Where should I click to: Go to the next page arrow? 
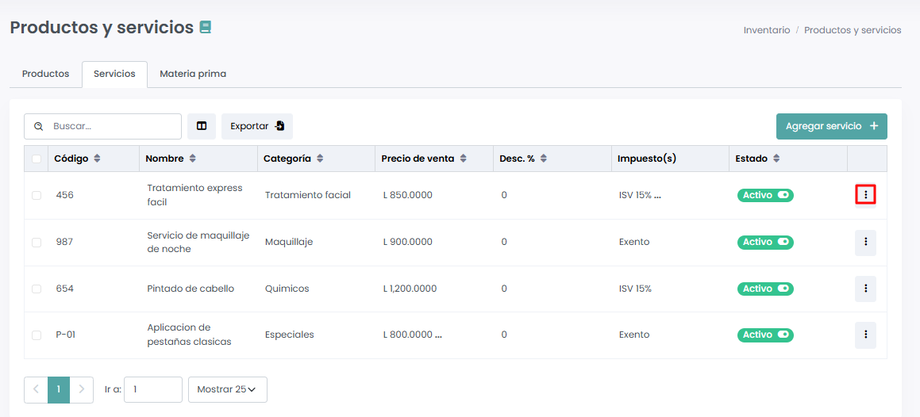pyautogui.click(x=82, y=389)
